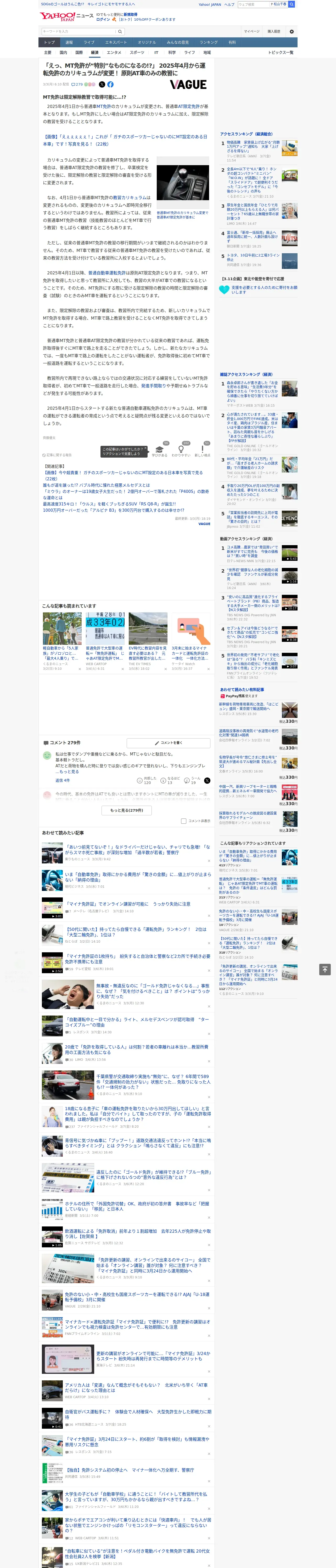Click the 購入履歴 button
The height and width of the screenshot is (1568, 336).
274,32
